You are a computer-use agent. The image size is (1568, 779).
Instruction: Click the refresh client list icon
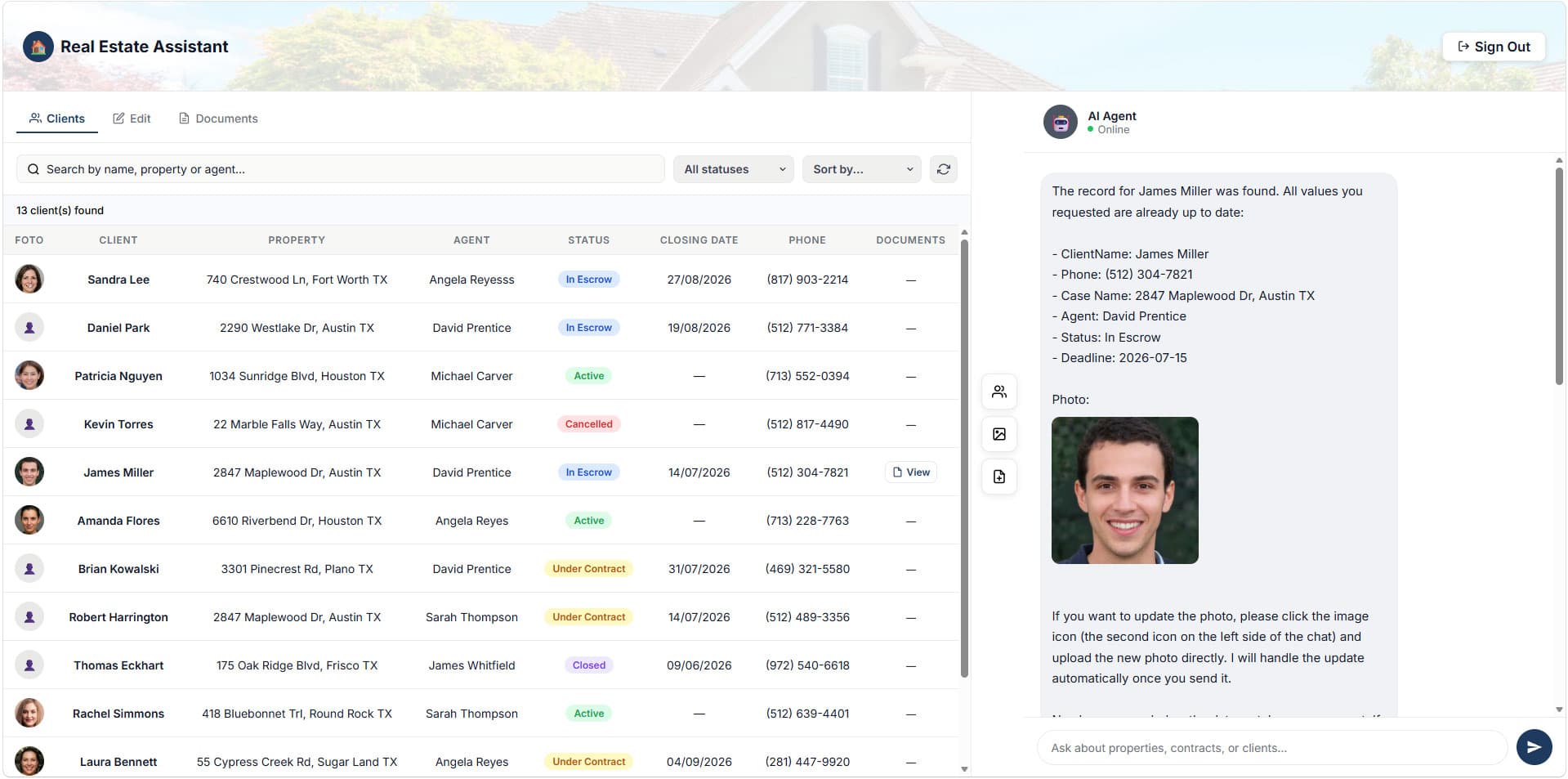[943, 169]
